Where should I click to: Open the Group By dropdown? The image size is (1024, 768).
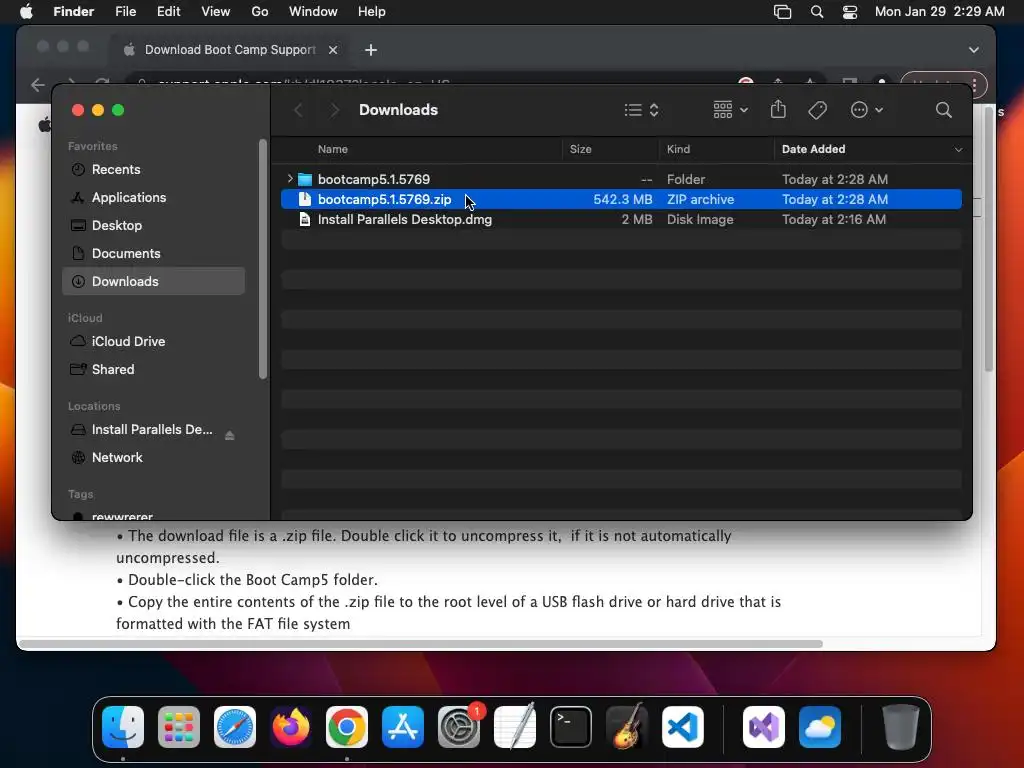pos(730,110)
